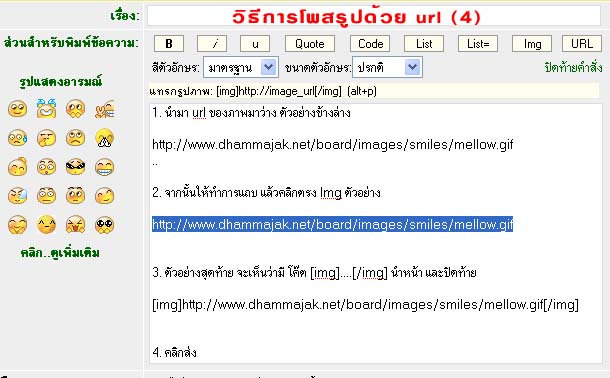This screenshot has height=378, width=610.
Task: Open the font size dropdown (ปรกติ)
Action: tap(387, 68)
